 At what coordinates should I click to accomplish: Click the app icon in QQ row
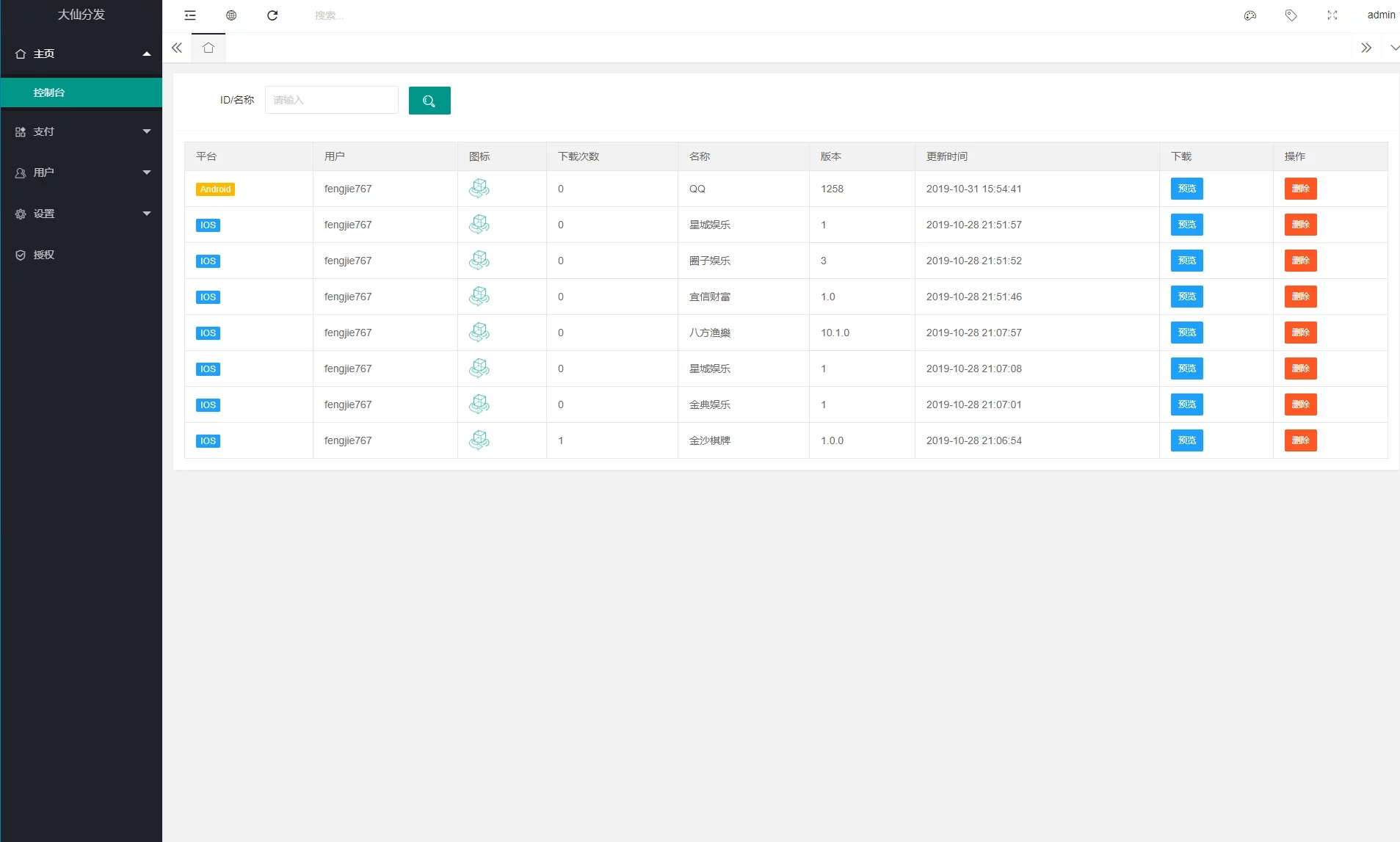479,189
